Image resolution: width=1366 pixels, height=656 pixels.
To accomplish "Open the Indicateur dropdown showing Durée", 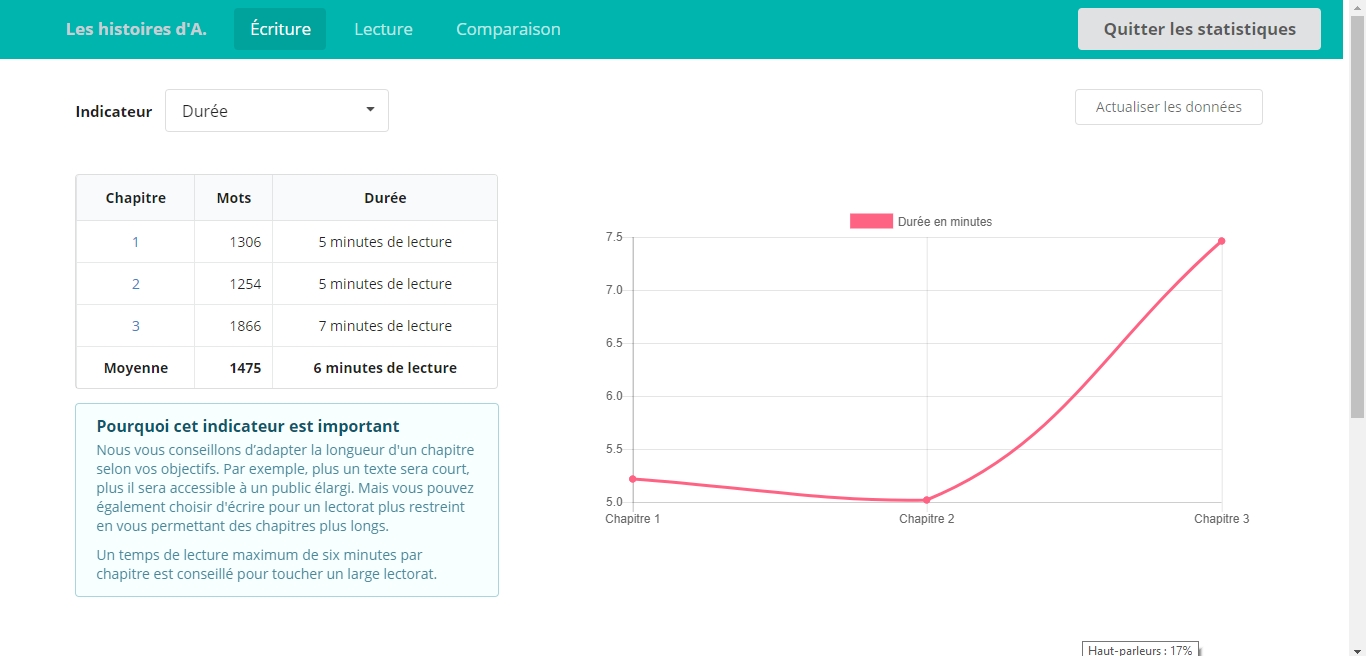I will pyautogui.click(x=276, y=111).
